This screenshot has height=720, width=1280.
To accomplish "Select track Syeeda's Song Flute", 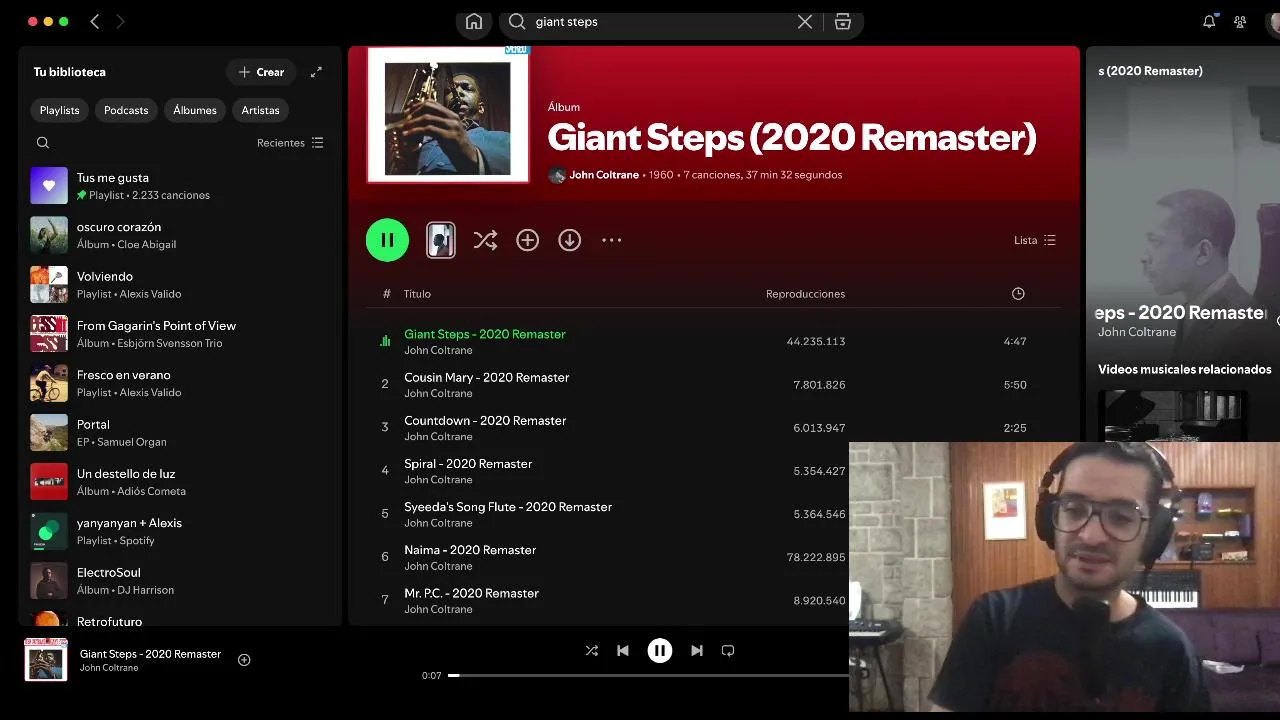I will [x=508, y=507].
